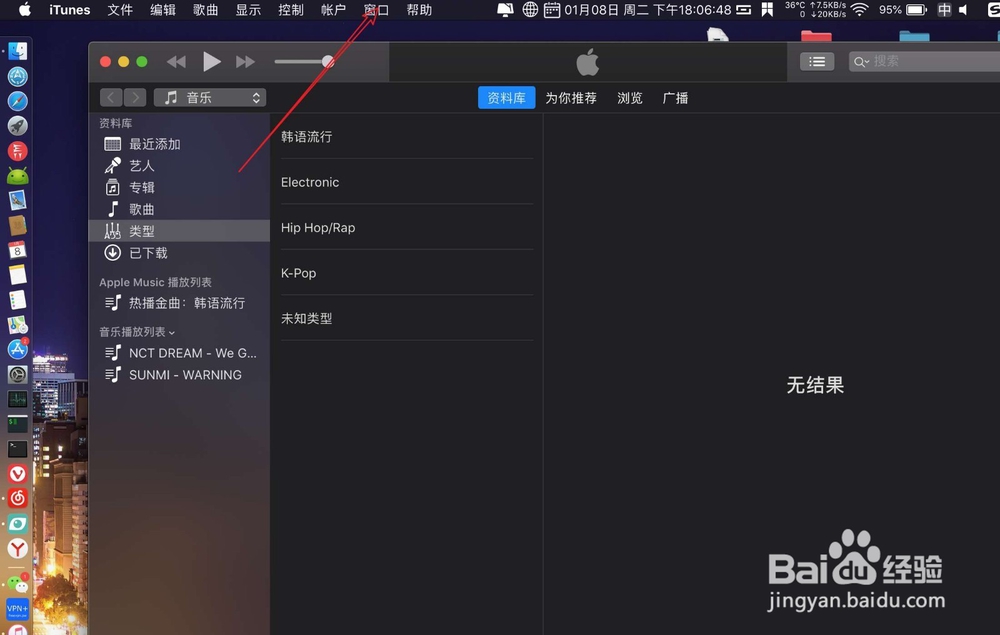1000x635 pixels.
Task: Open the green Android icon in the Dock
Action: (x=17, y=176)
